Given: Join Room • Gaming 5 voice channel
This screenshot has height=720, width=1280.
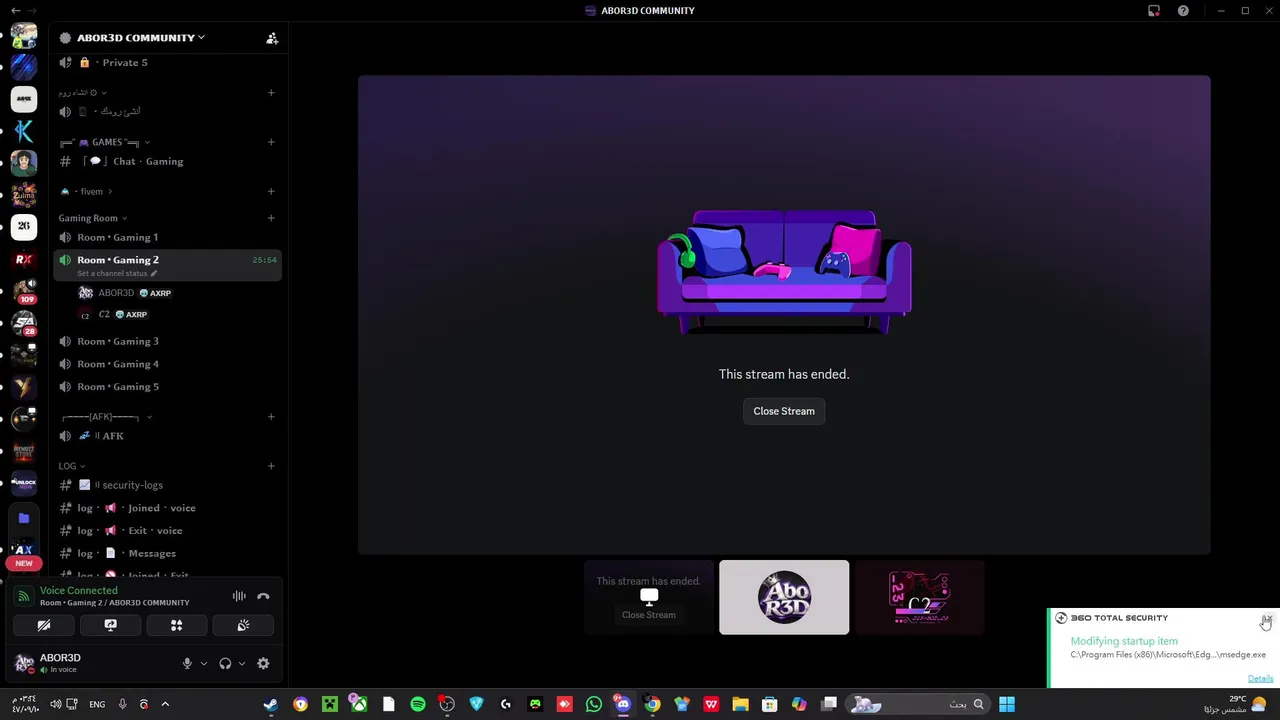Looking at the screenshot, I should (x=168, y=387).
